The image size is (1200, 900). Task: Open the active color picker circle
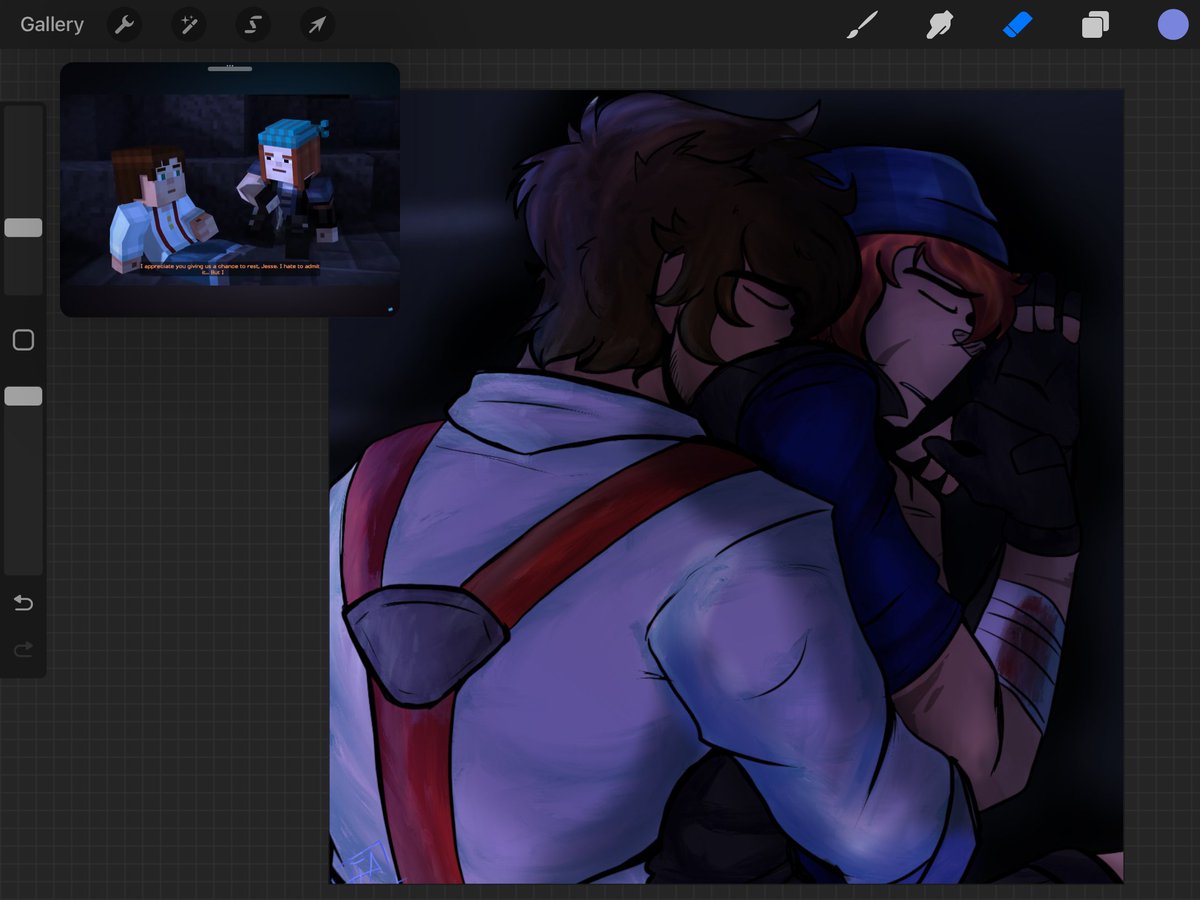point(1173,25)
